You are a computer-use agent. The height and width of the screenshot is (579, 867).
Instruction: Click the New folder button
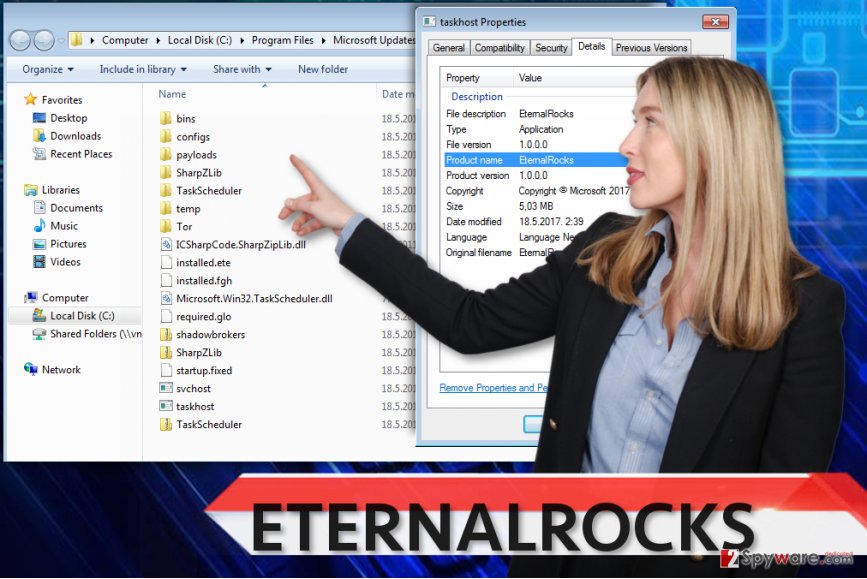(323, 69)
